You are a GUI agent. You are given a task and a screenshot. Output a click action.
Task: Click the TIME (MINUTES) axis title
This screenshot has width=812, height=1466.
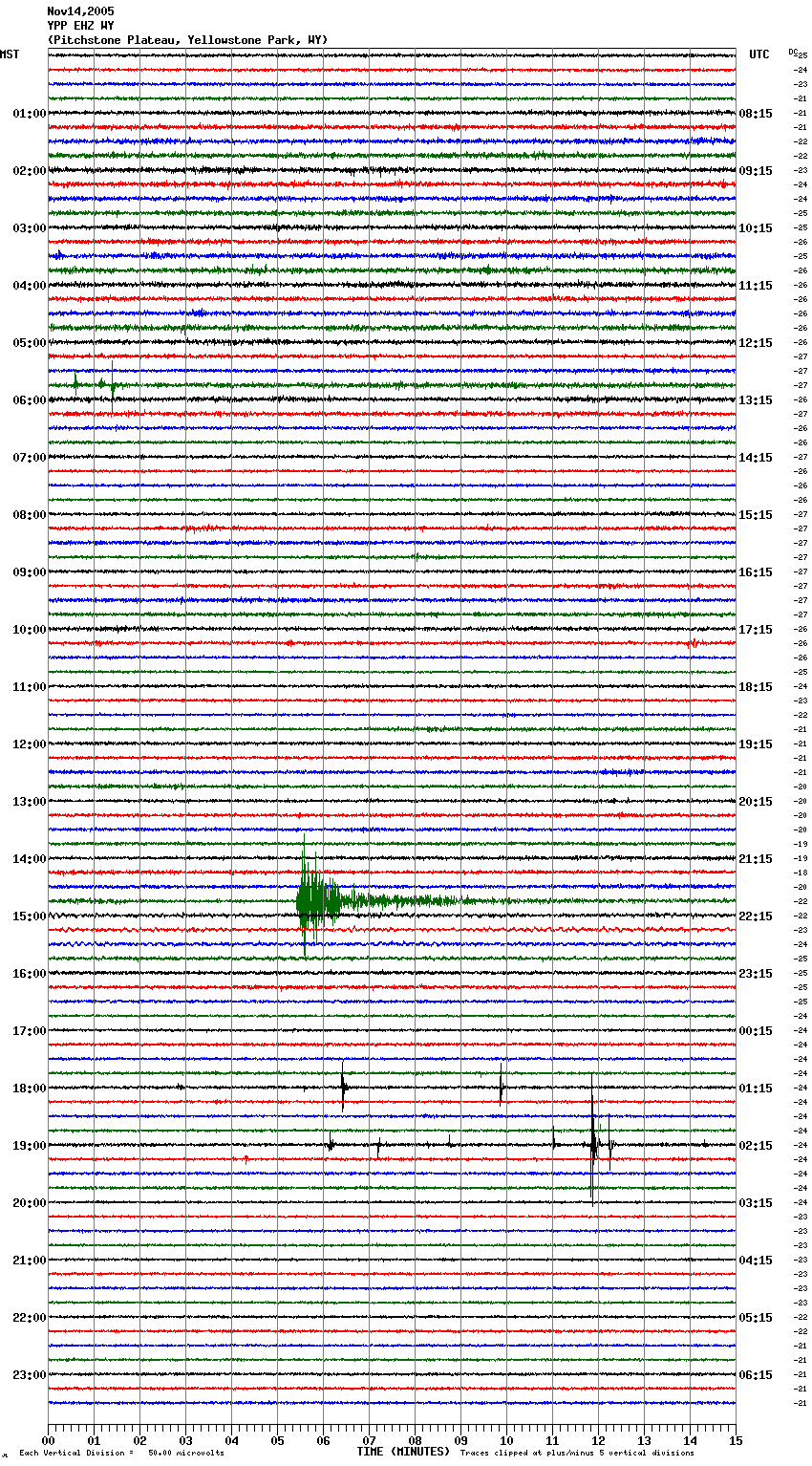coord(403,1452)
